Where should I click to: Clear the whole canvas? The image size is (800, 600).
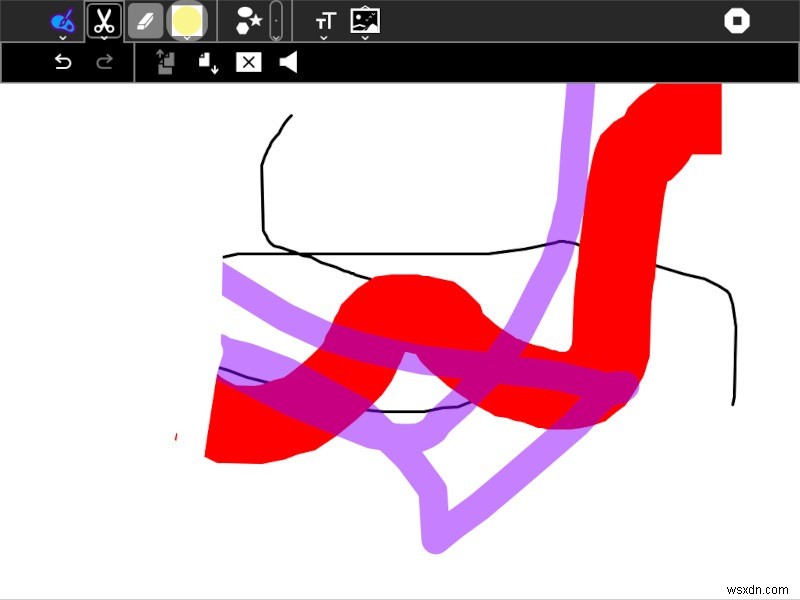click(248, 62)
